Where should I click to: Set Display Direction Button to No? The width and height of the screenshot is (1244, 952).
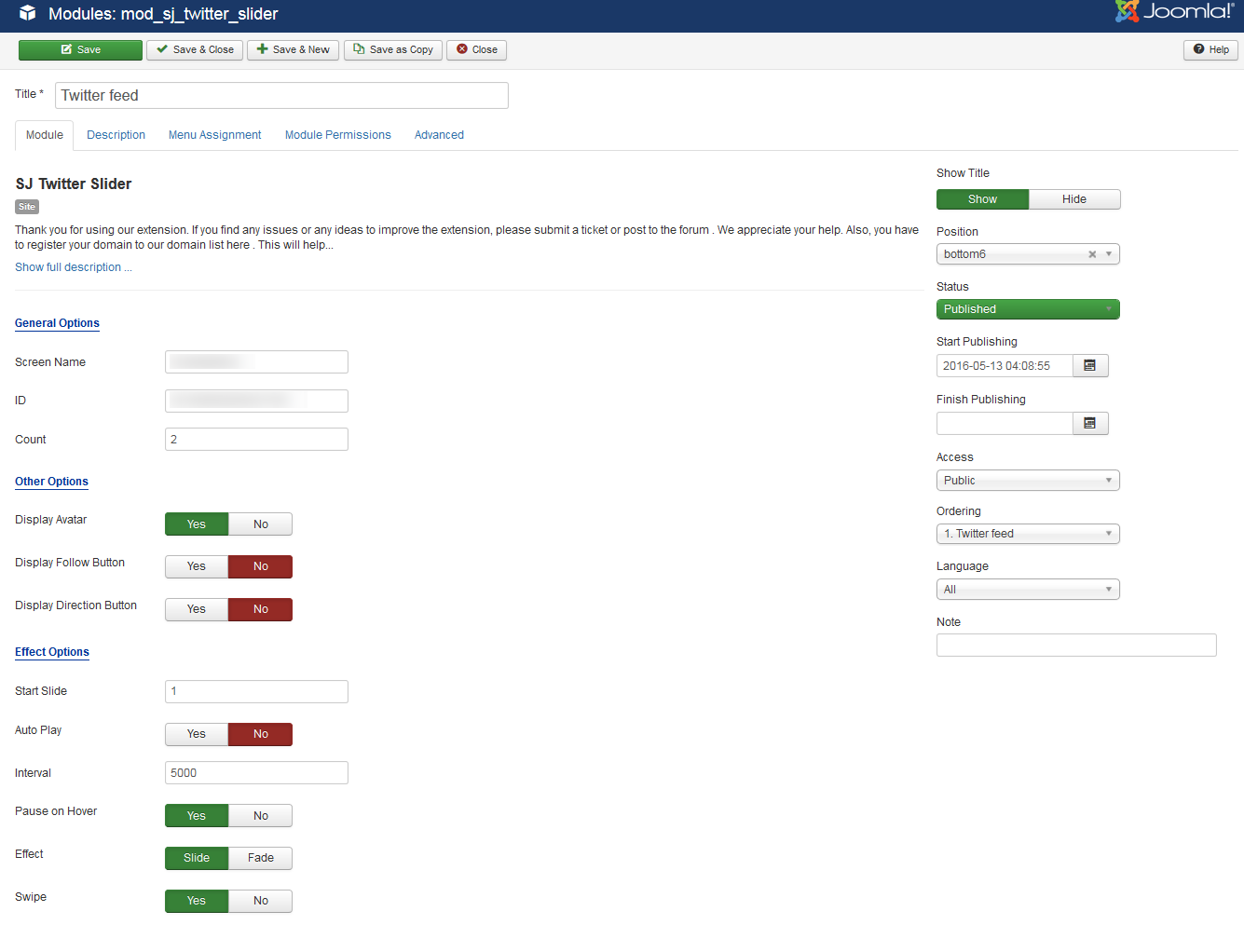click(x=261, y=609)
